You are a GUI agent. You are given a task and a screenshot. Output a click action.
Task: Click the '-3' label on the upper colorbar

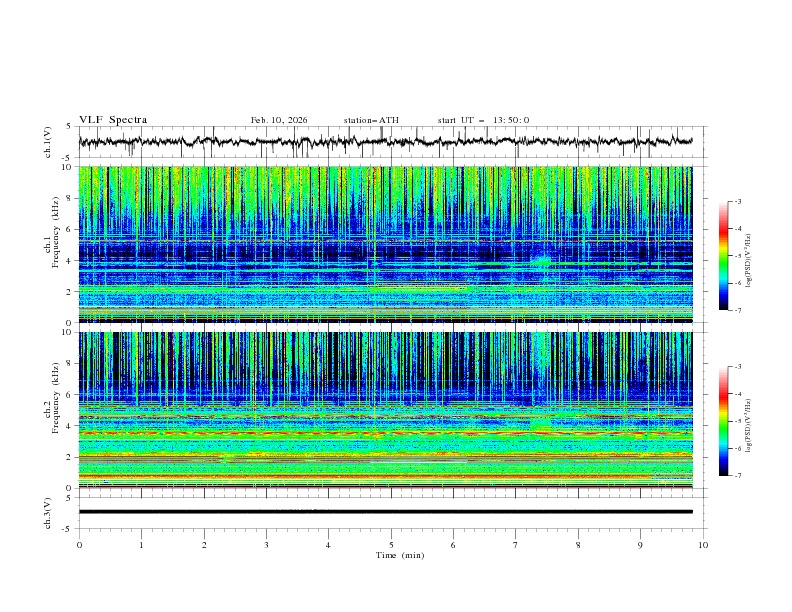pyautogui.click(x=738, y=201)
